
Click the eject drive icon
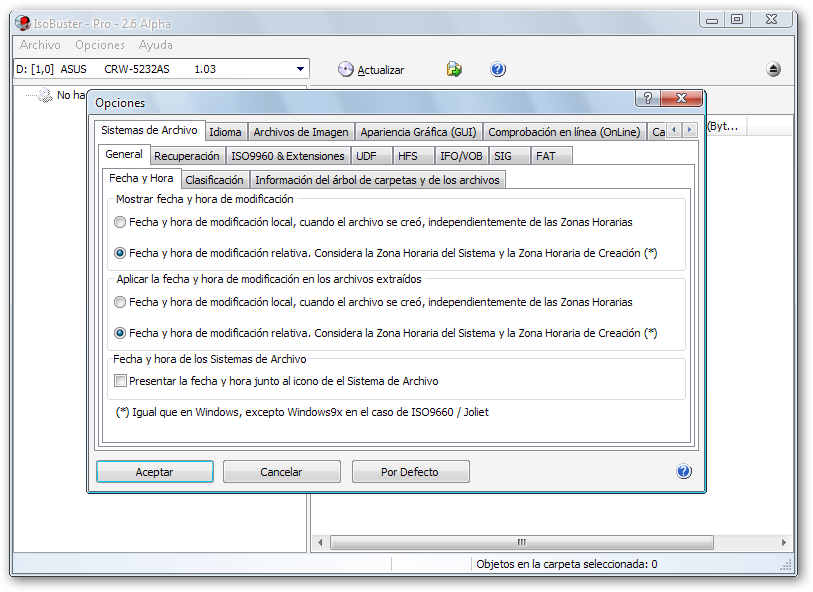tap(774, 70)
